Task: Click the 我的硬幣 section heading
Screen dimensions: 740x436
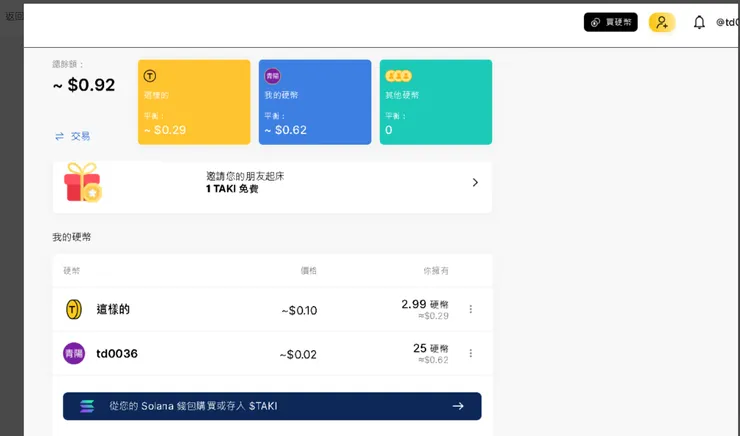Action: point(72,237)
